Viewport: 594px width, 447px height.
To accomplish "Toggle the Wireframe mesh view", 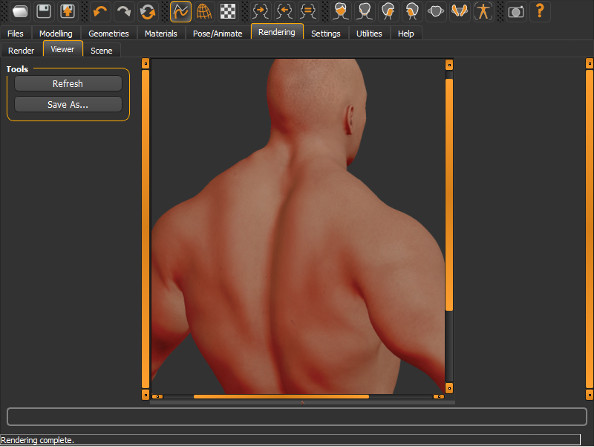I will click(204, 11).
